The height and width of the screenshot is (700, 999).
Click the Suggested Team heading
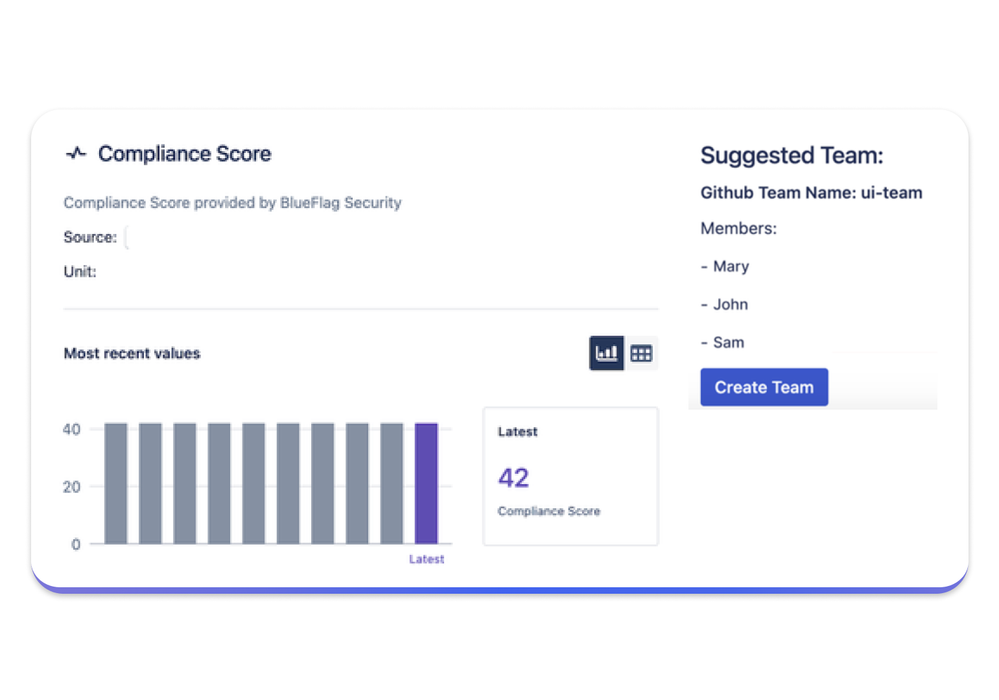pos(792,156)
